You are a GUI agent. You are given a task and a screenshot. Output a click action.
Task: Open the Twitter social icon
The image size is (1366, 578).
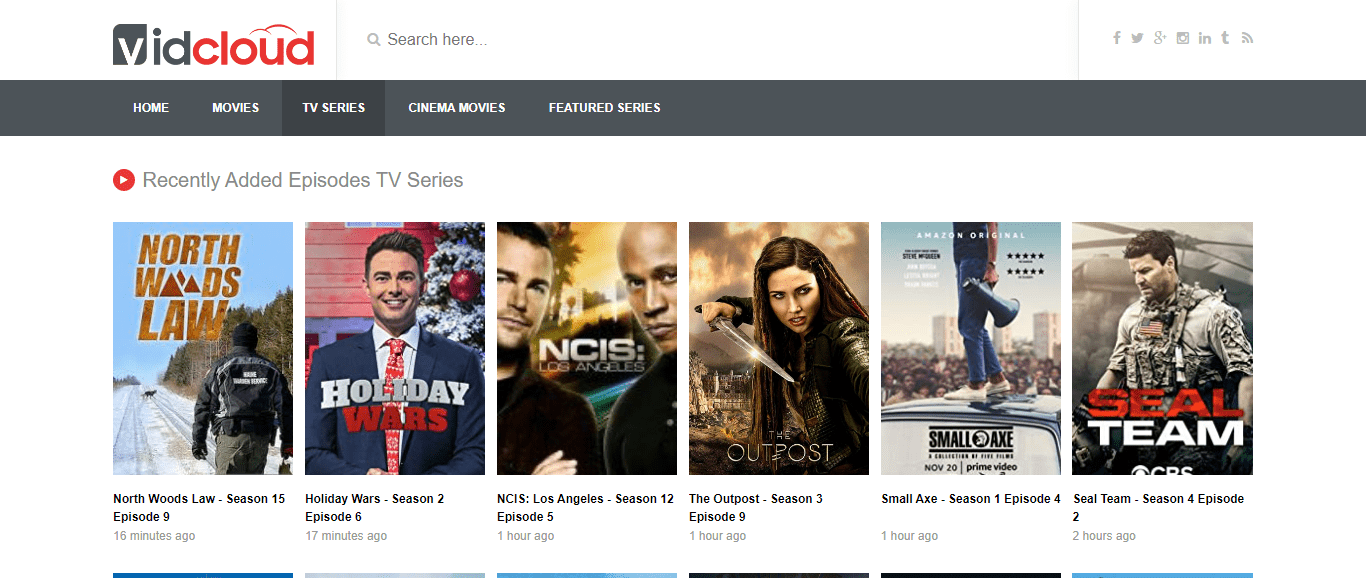1137,38
